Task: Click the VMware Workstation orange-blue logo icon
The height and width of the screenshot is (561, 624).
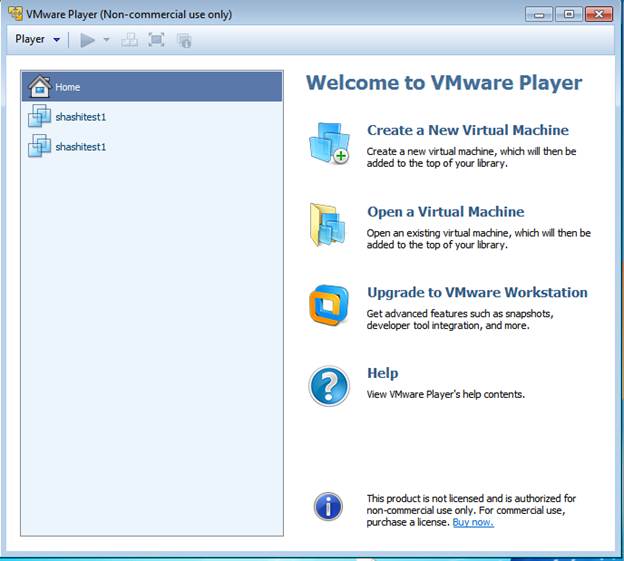Action: (x=329, y=305)
